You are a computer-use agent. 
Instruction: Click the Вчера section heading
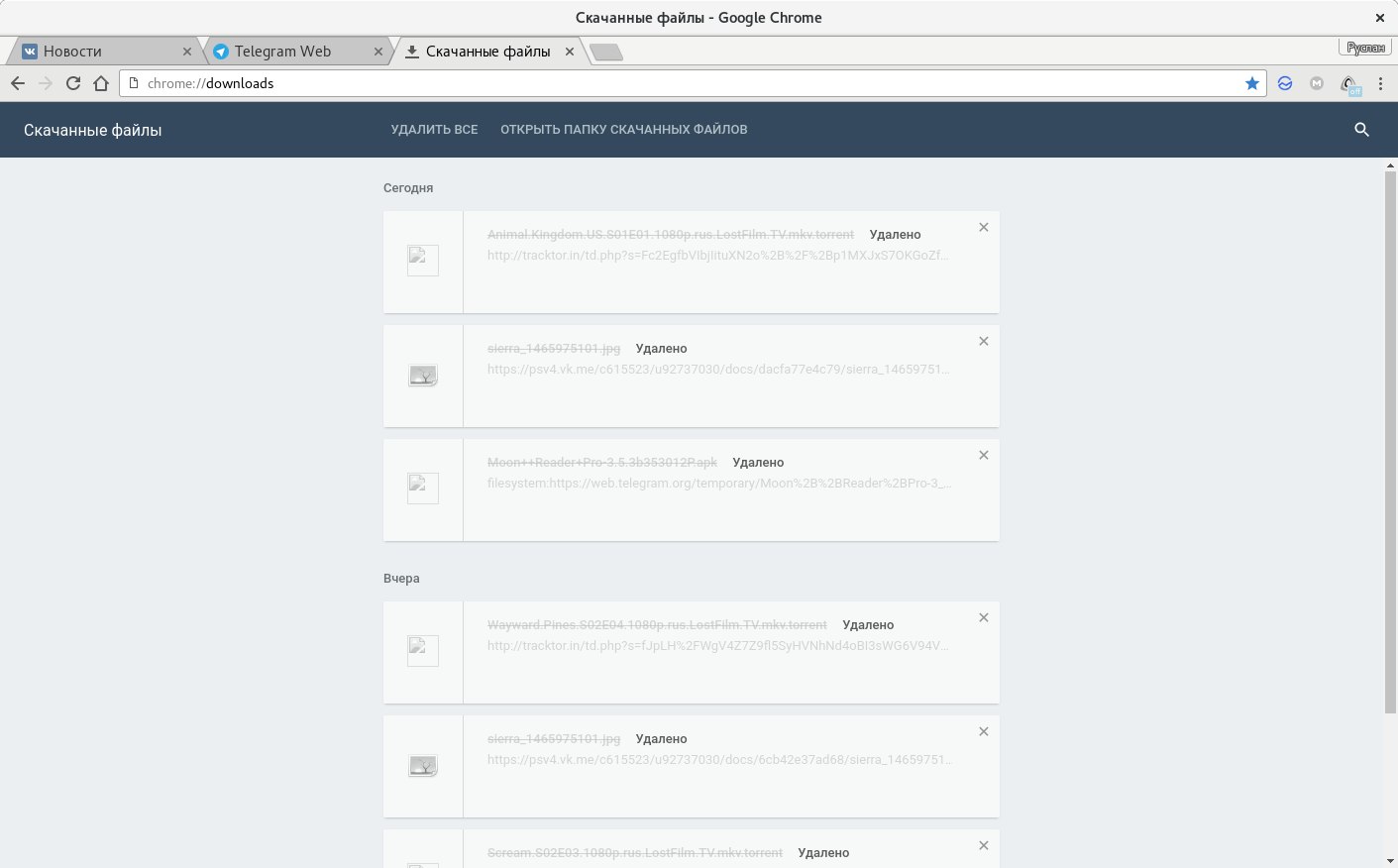tap(401, 579)
